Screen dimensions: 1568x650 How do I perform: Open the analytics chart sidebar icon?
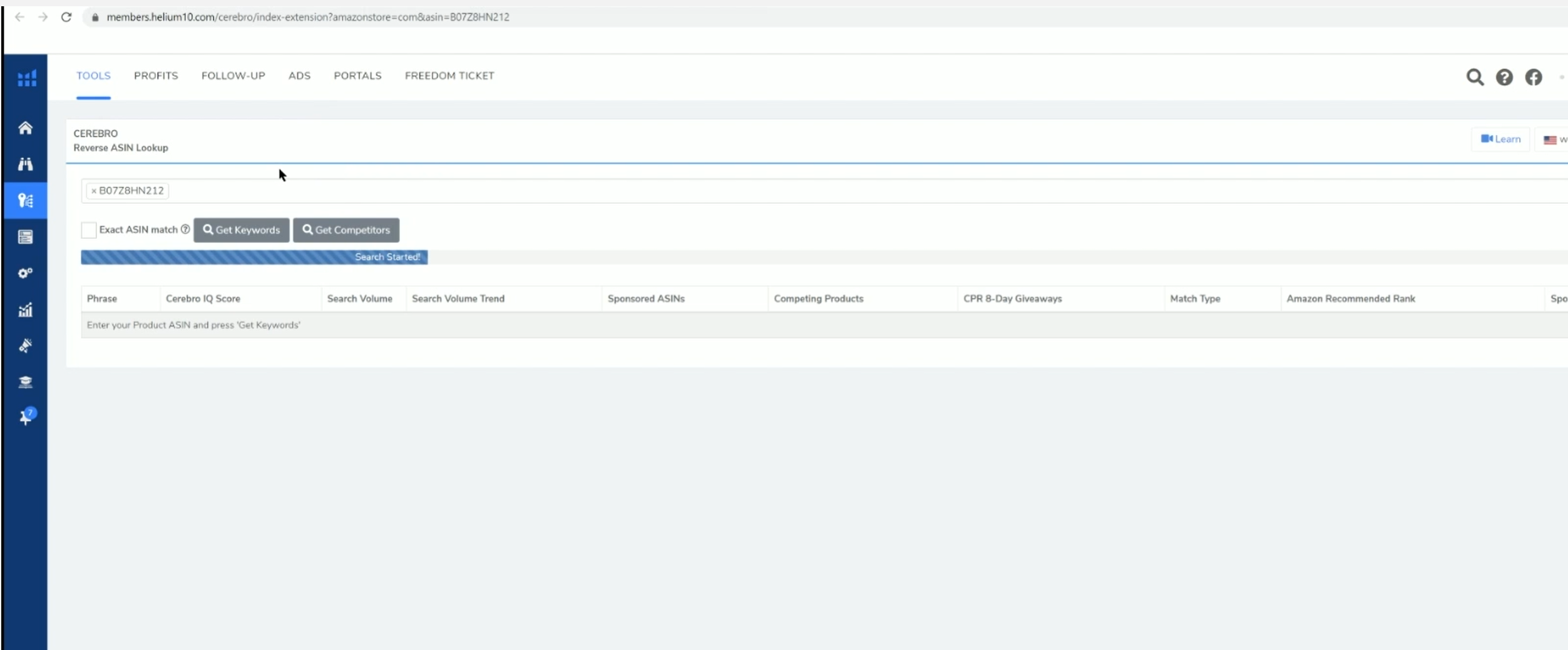26,310
